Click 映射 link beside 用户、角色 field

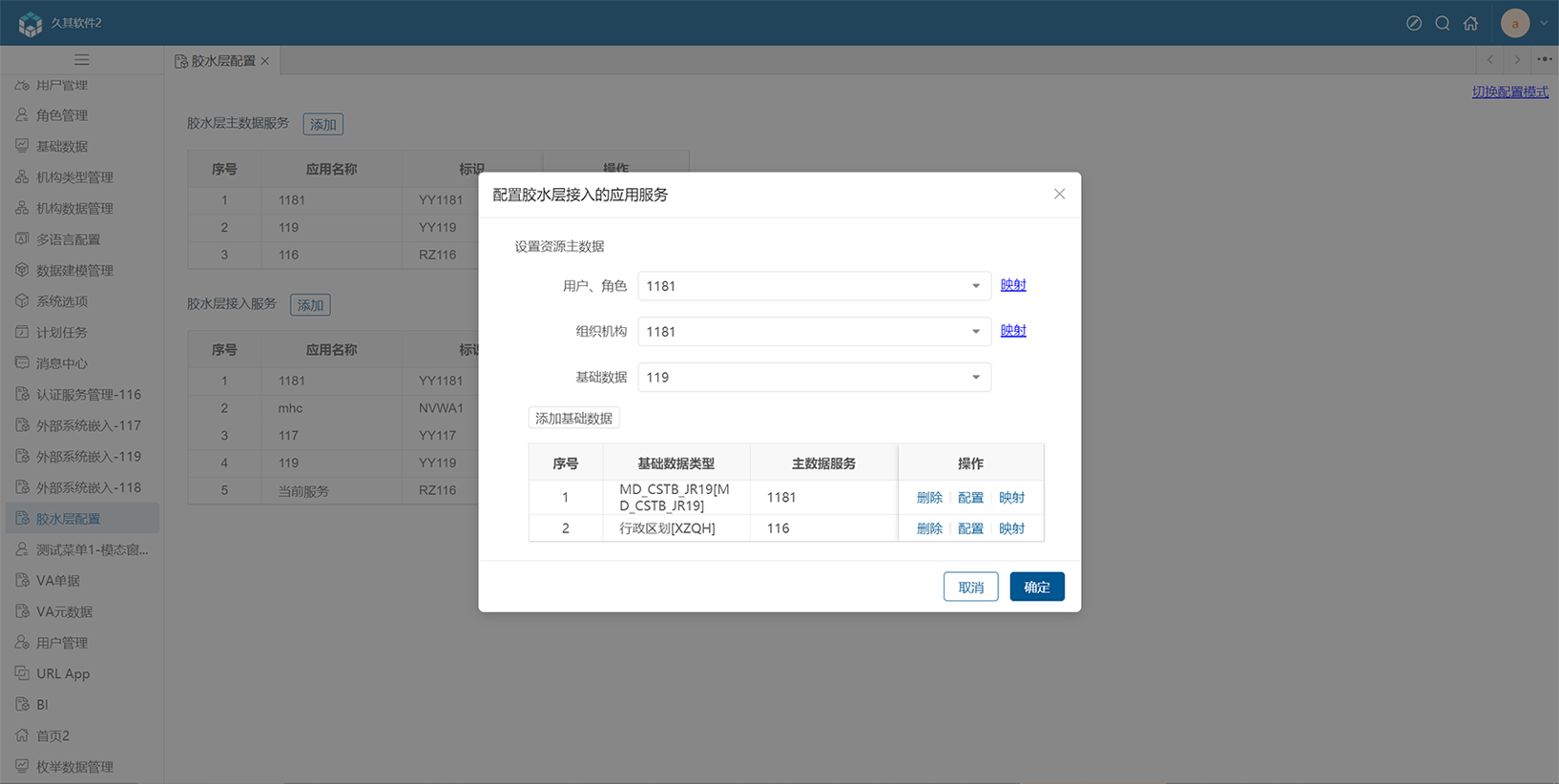pos(1012,285)
